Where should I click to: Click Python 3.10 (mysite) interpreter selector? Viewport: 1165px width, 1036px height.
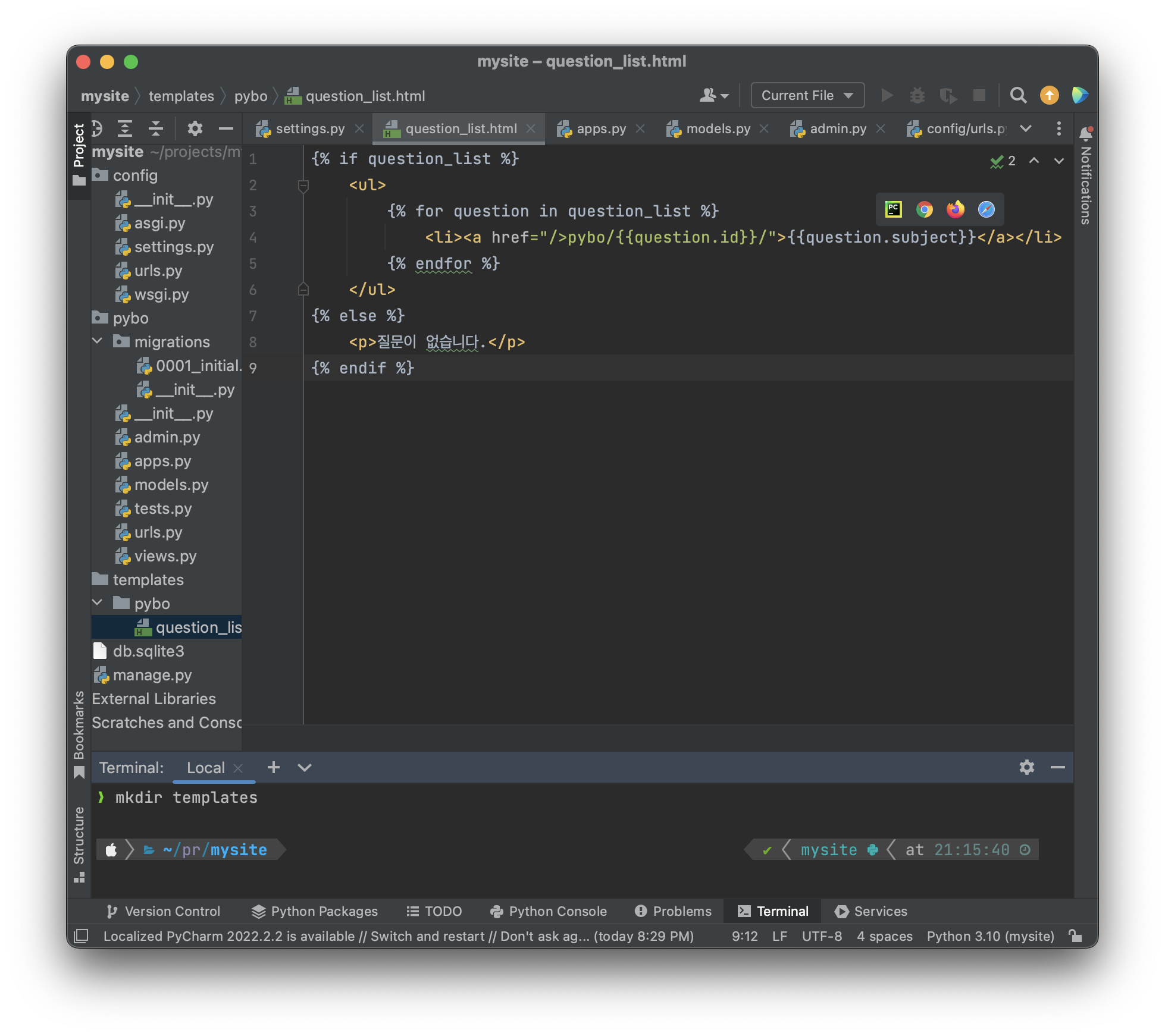click(x=990, y=936)
